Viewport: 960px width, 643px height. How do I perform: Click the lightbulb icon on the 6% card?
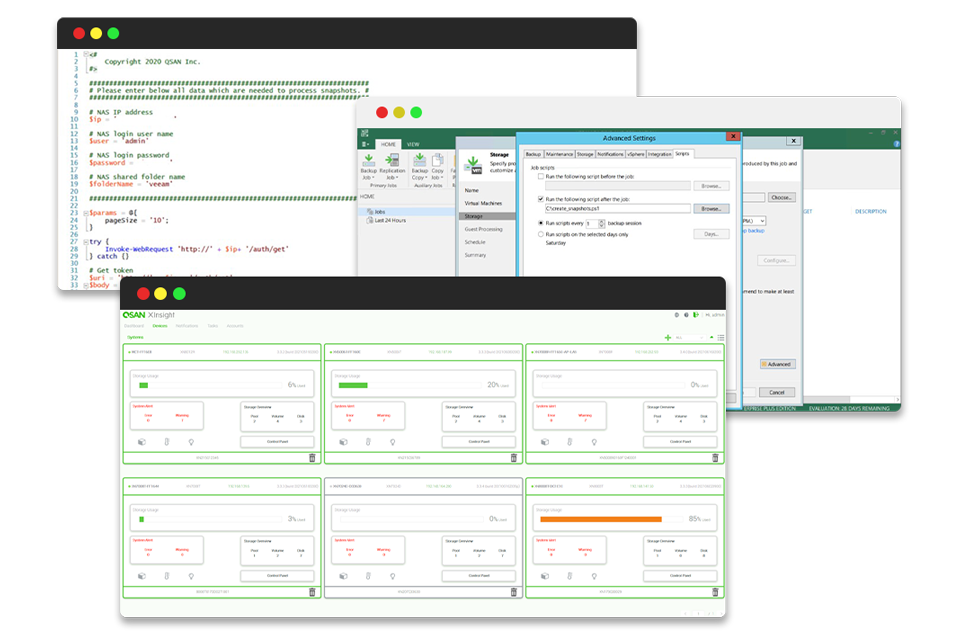(191, 442)
